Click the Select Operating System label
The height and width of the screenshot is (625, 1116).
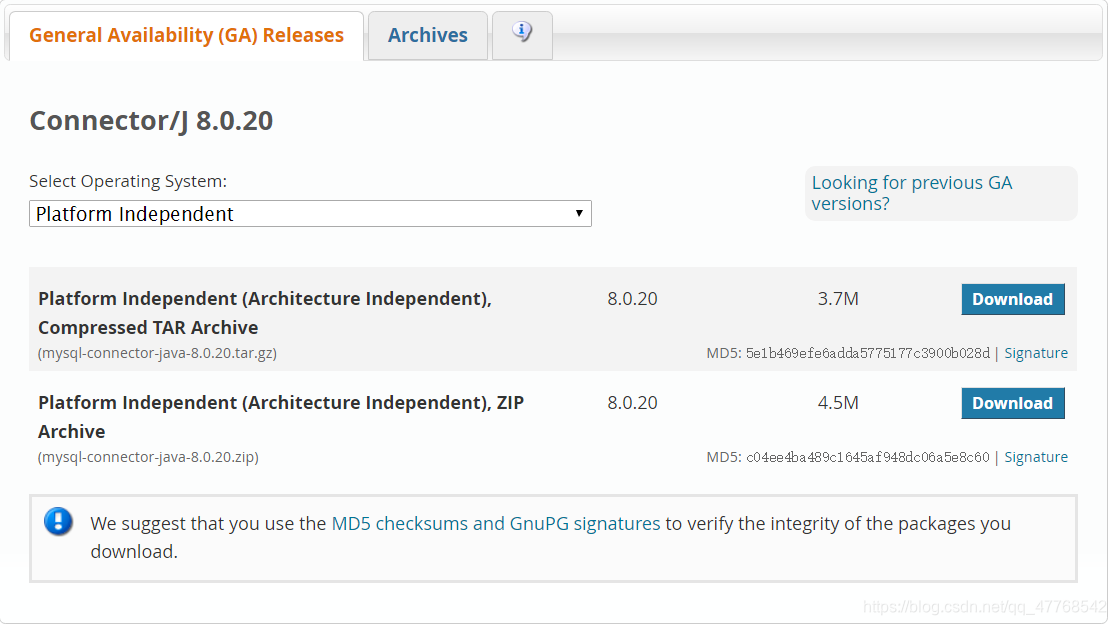tap(128, 182)
